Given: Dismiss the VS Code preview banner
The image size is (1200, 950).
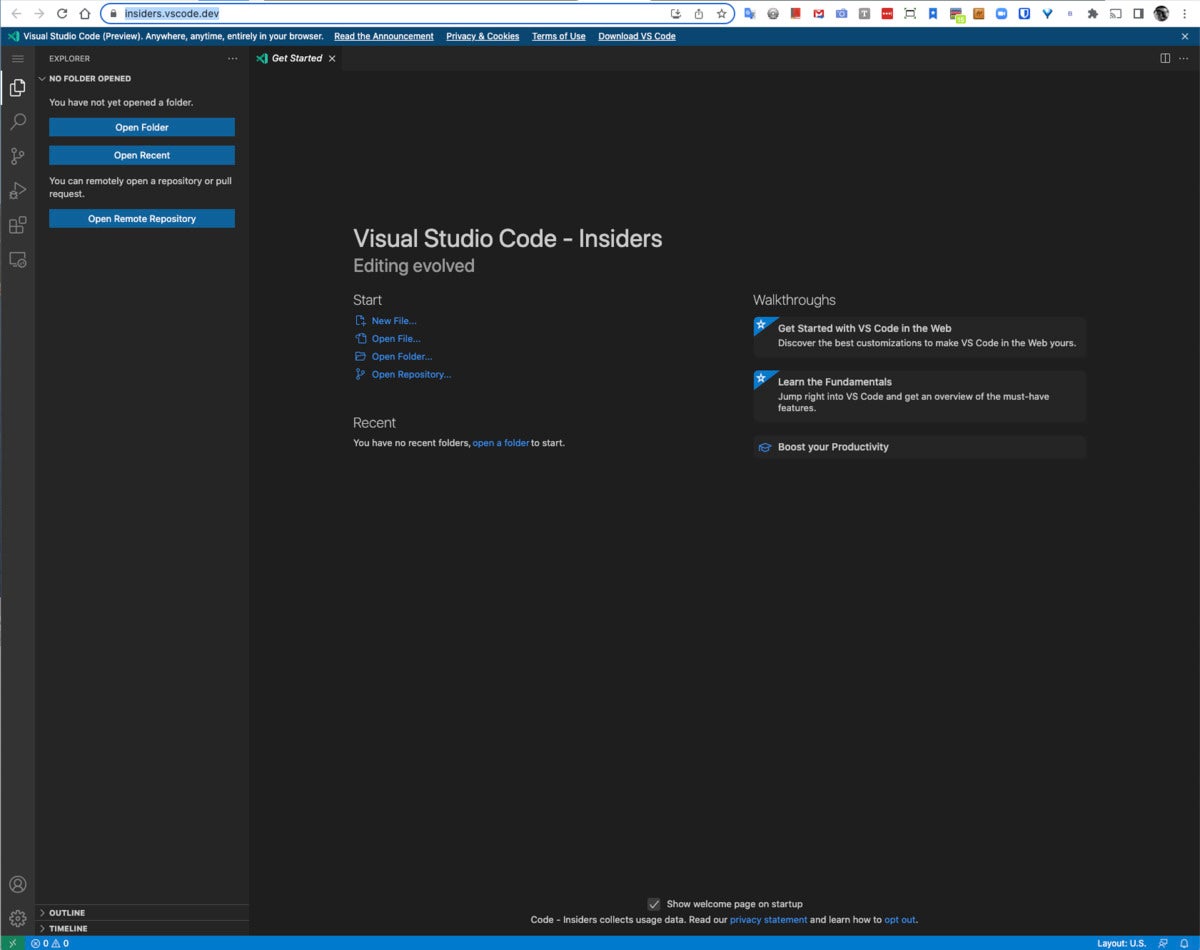Looking at the screenshot, I should coord(1185,36).
